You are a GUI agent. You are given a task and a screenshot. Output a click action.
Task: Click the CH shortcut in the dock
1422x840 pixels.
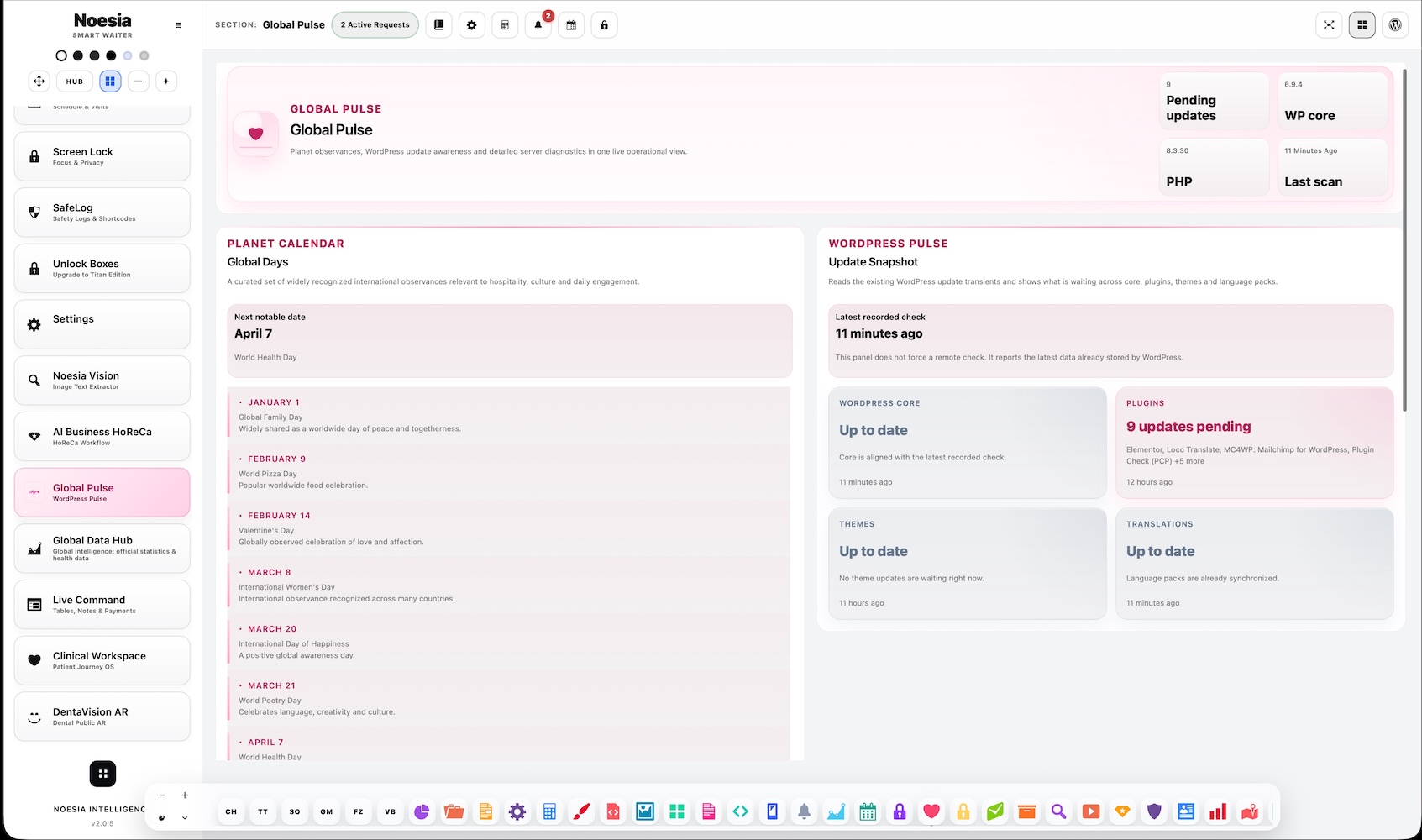click(231, 811)
